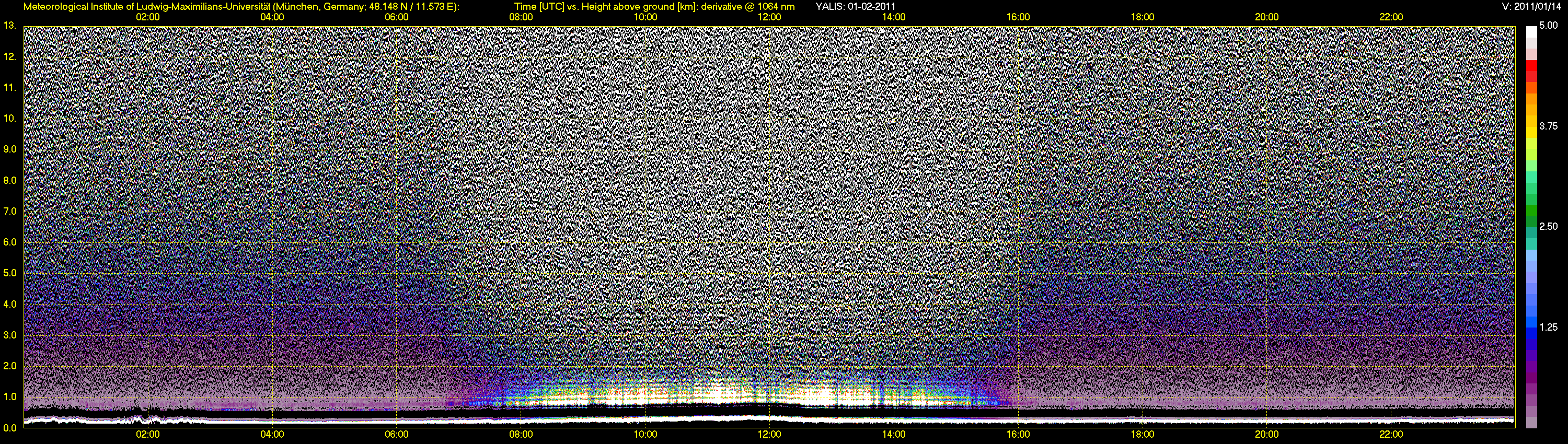This screenshot has width=1568, height=444.
Task: Select the 7.0 height axis label
Action: (x=10, y=211)
